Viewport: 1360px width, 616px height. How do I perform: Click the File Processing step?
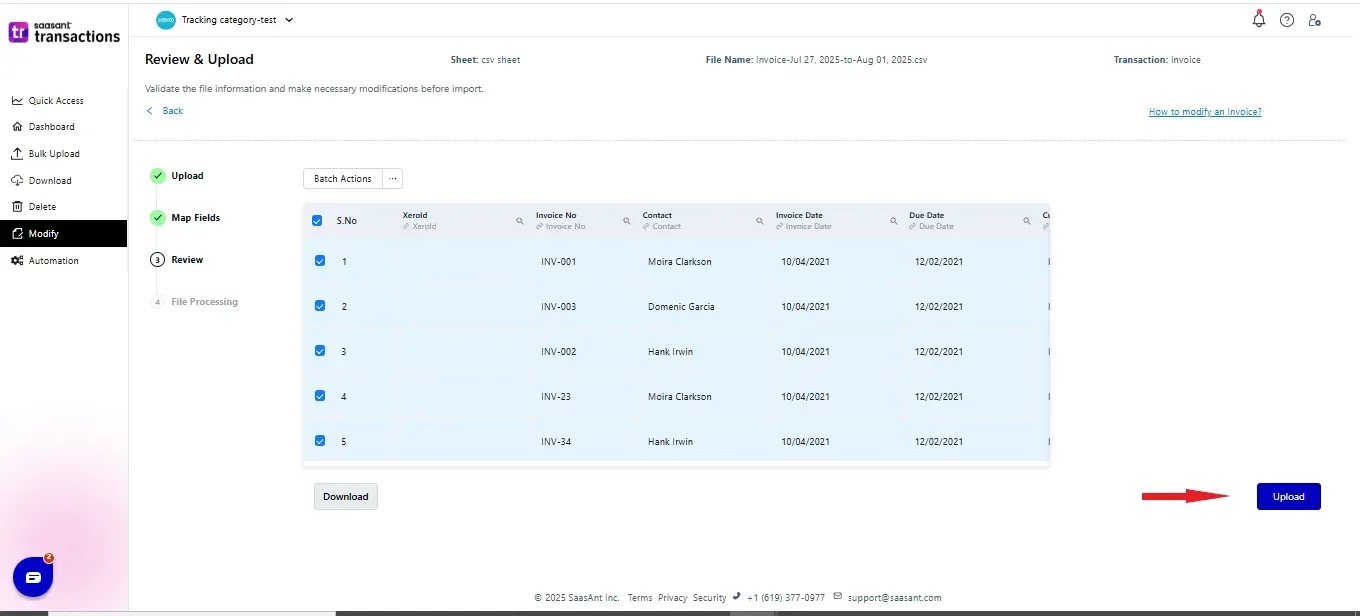[204, 302]
